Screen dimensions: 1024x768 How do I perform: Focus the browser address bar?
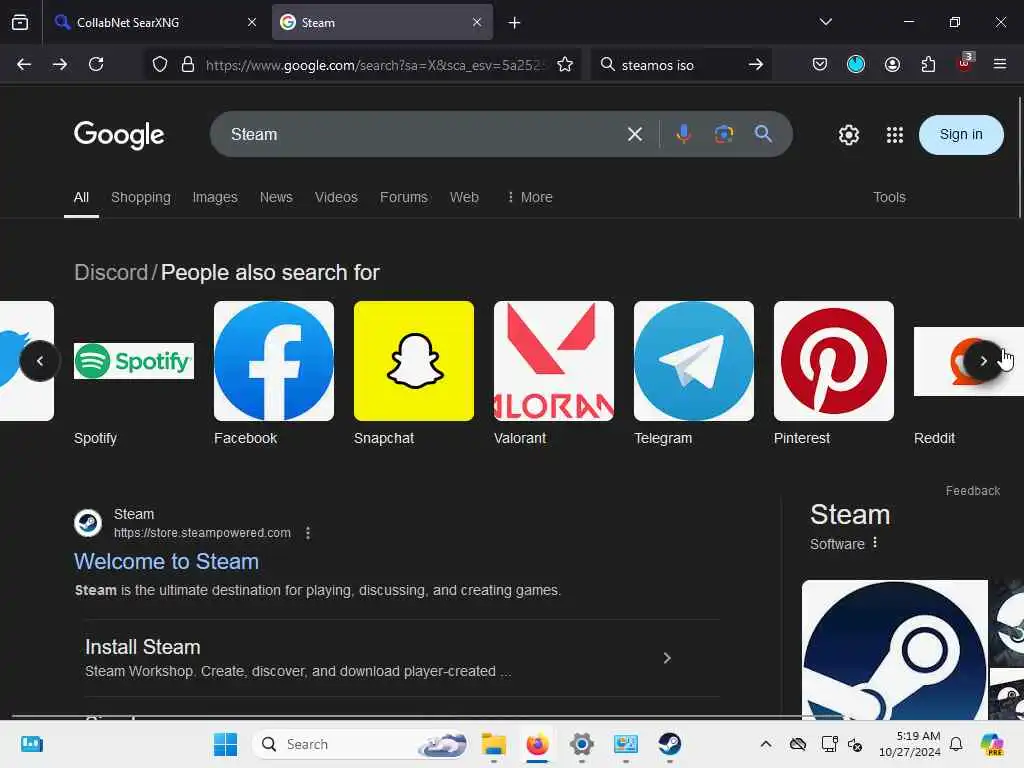pos(375,65)
